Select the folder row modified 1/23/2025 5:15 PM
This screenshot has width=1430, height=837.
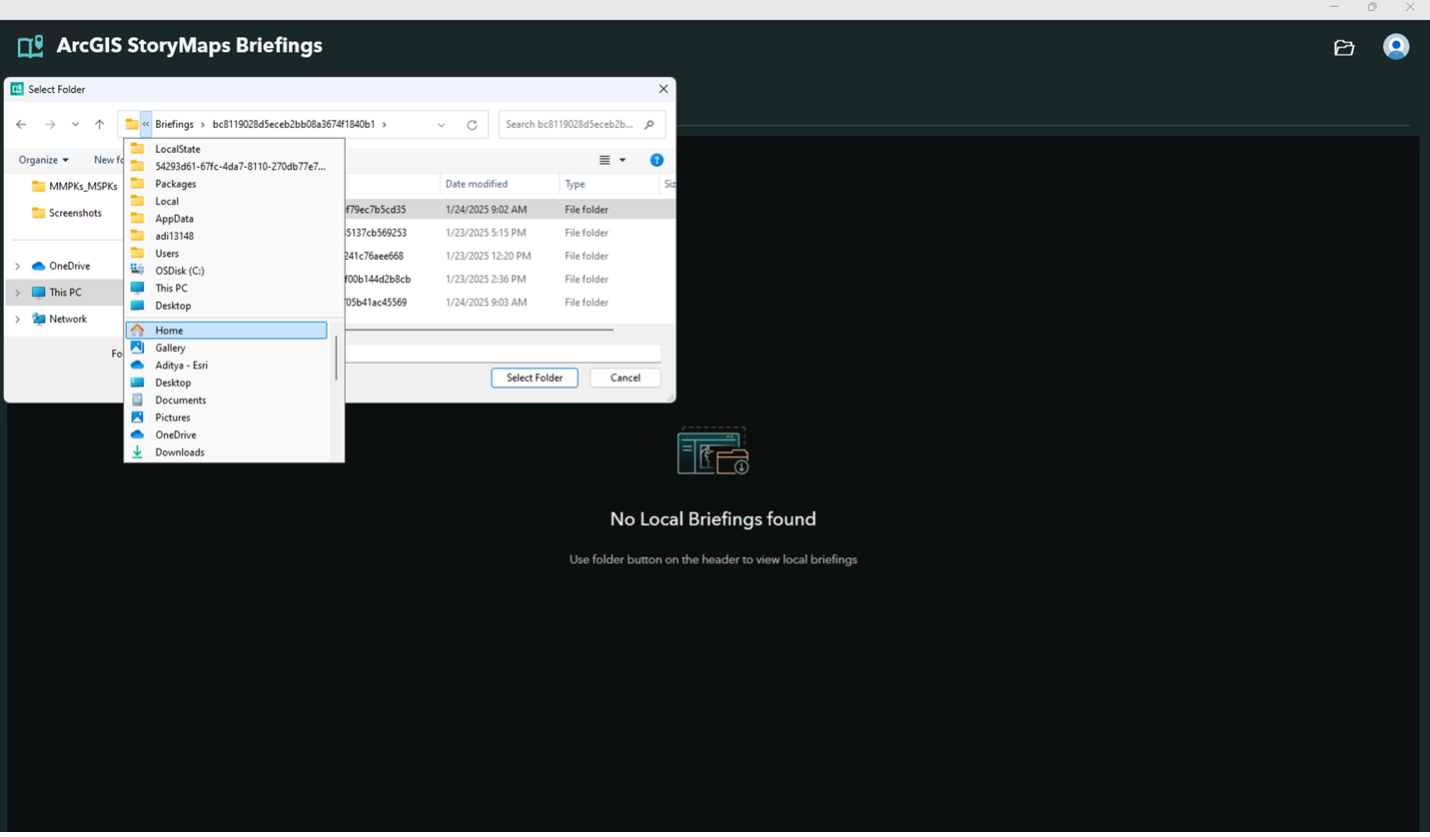(510, 233)
